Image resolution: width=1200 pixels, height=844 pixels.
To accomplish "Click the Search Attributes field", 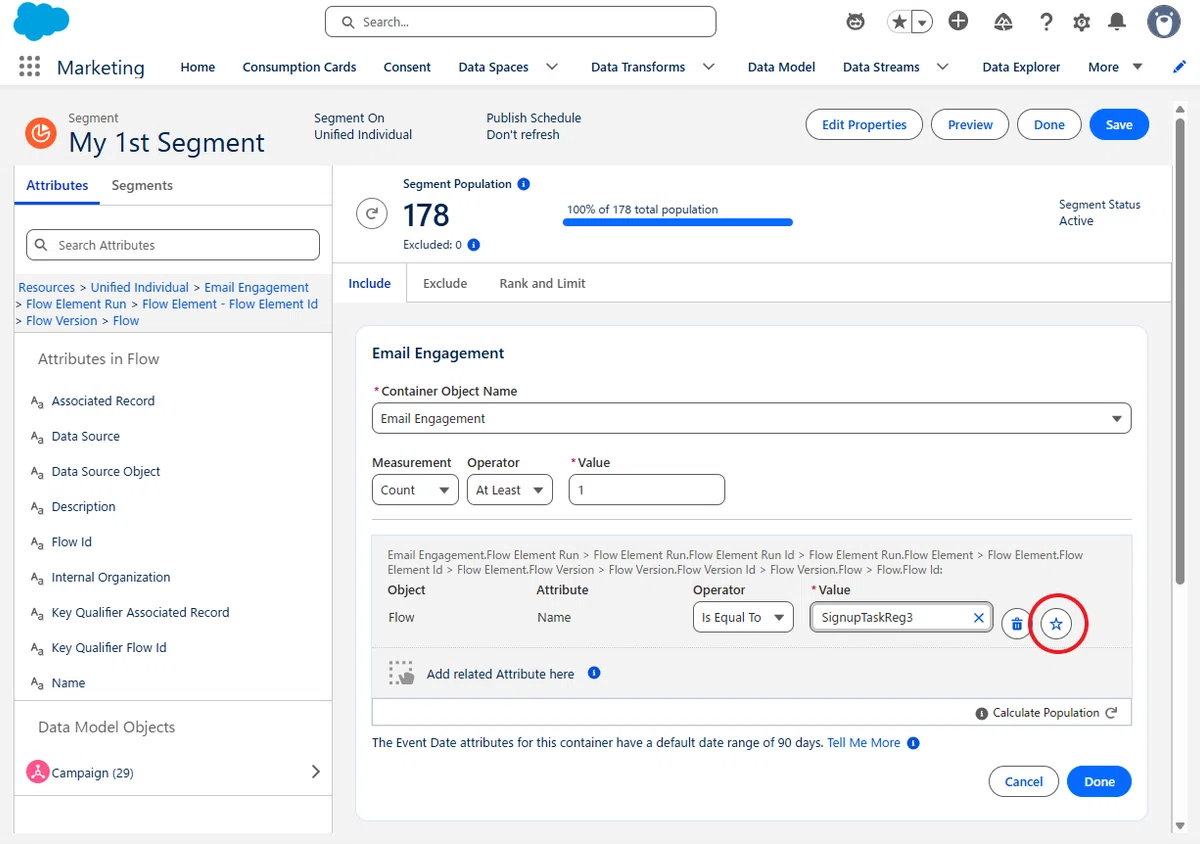I will (x=173, y=245).
